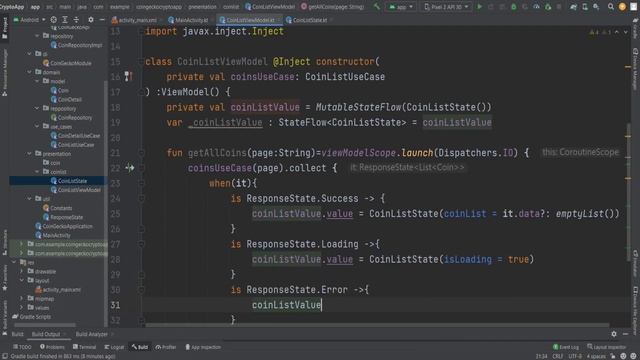The image size is (640, 360).
Task: Click the Project panel horizontal scrollbar
Action: click(44, 325)
